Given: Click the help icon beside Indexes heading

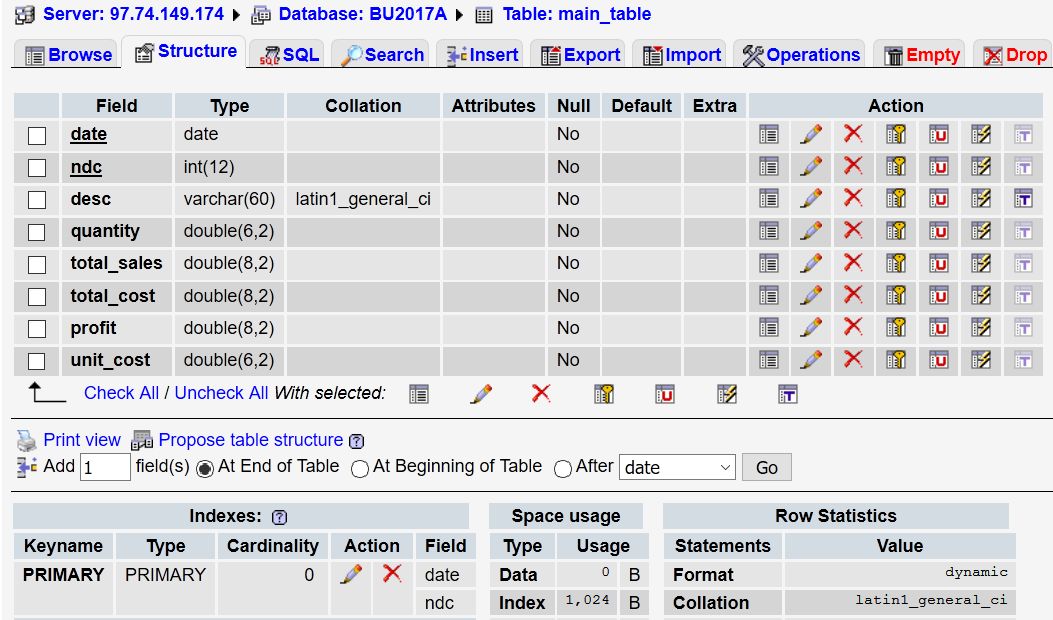Looking at the screenshot, I should coord(279,517).
